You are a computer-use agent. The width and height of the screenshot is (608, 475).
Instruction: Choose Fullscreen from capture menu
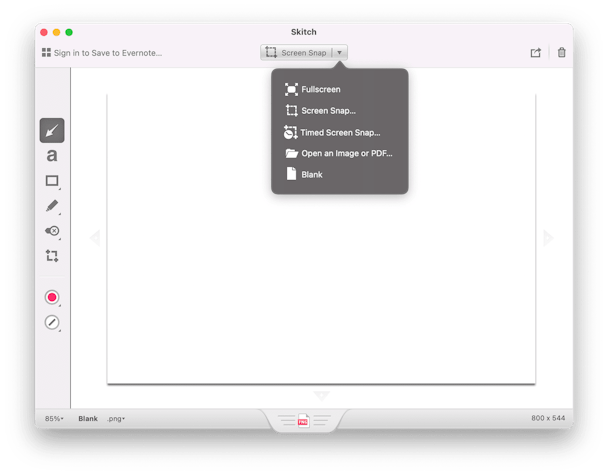pos(313,89)
